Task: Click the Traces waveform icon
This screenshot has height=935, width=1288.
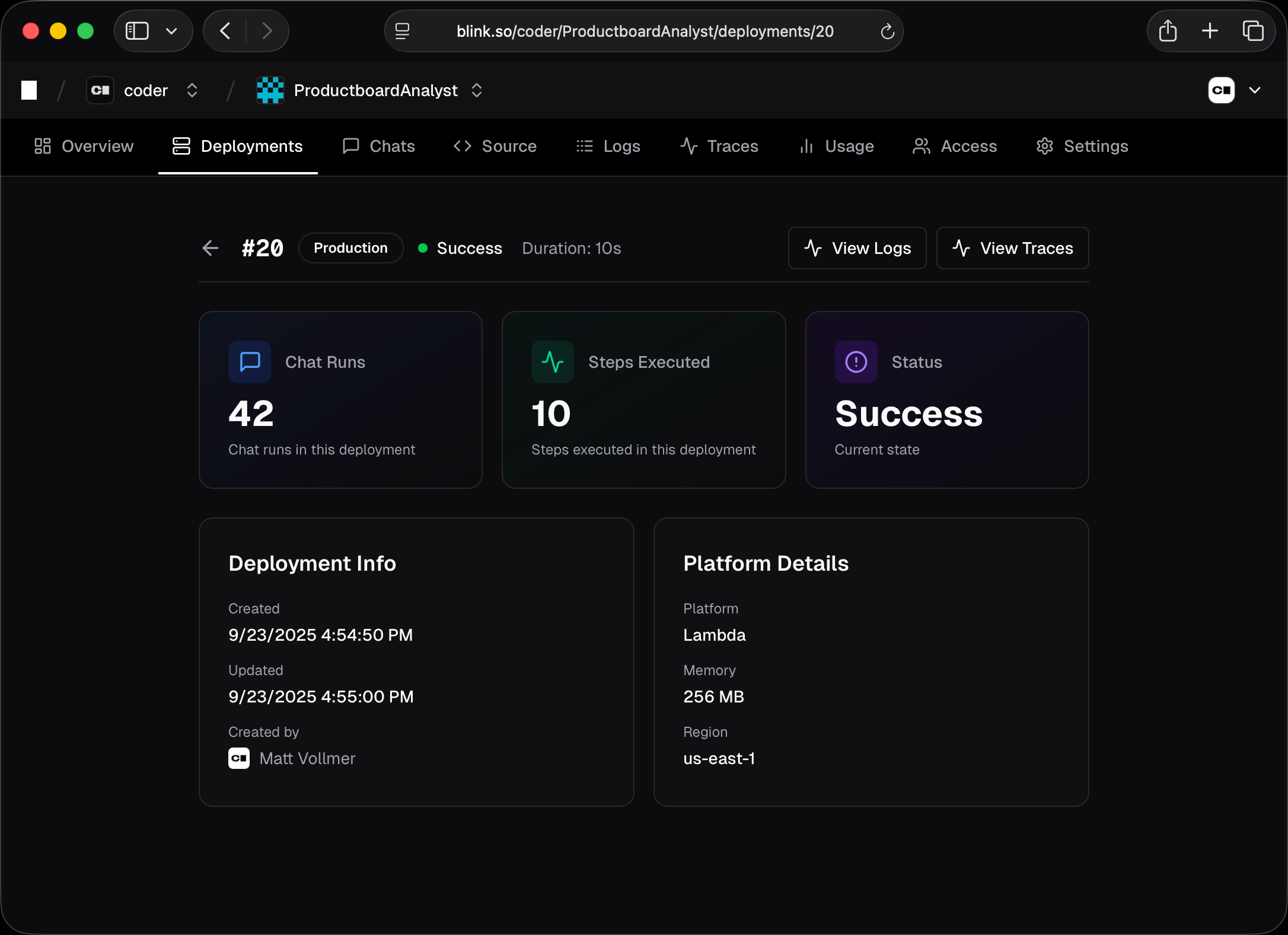Action: 688,146
